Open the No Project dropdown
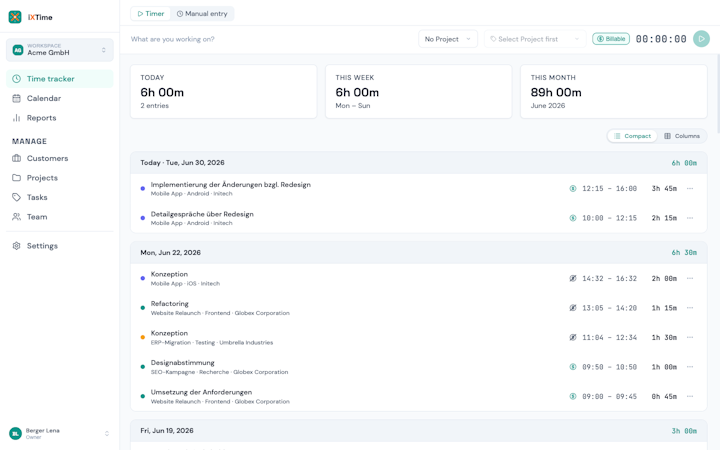 pyautogui.click(x=448, y=39)
